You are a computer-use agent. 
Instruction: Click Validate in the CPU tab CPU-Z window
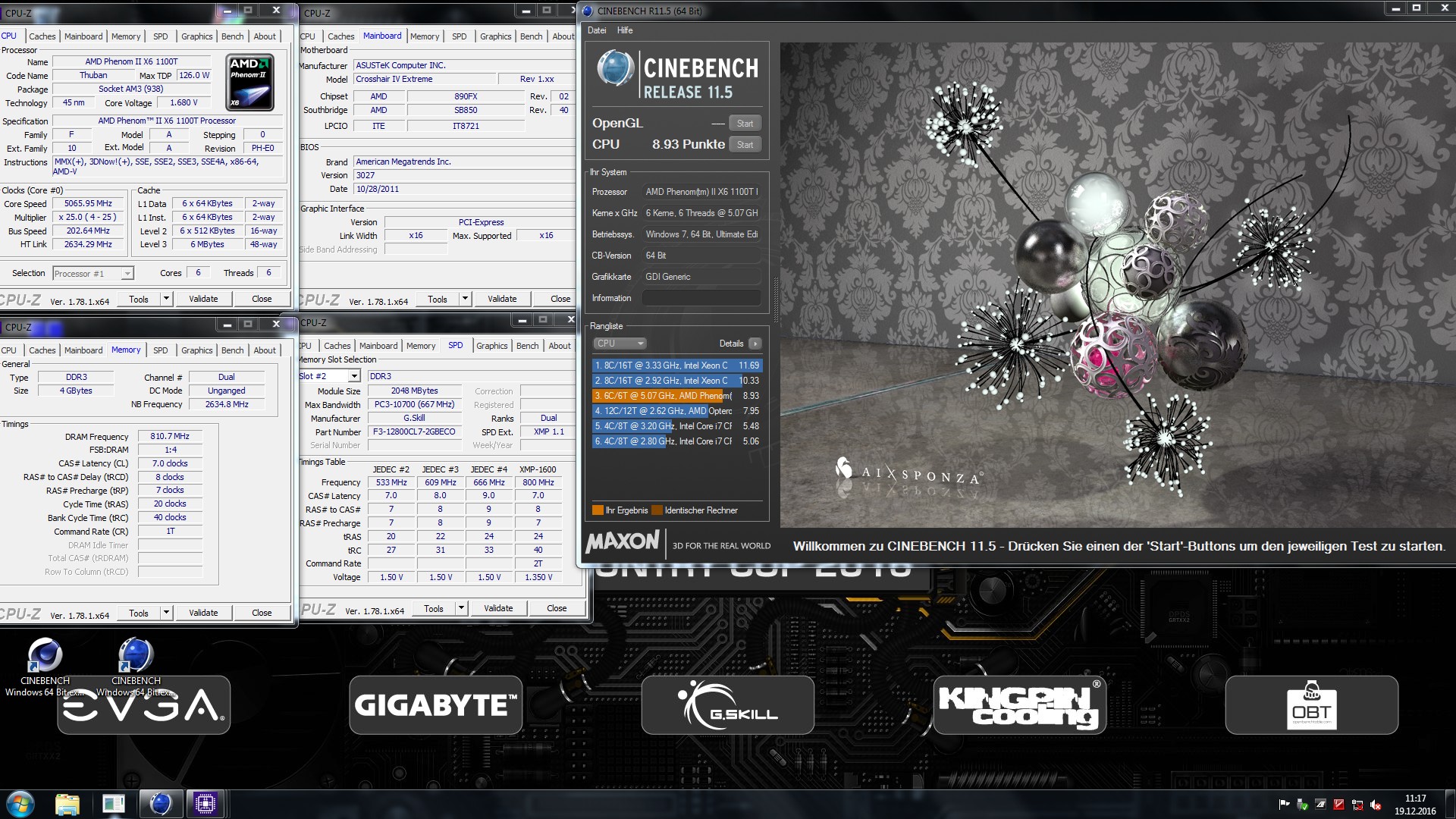click(203, 299)
